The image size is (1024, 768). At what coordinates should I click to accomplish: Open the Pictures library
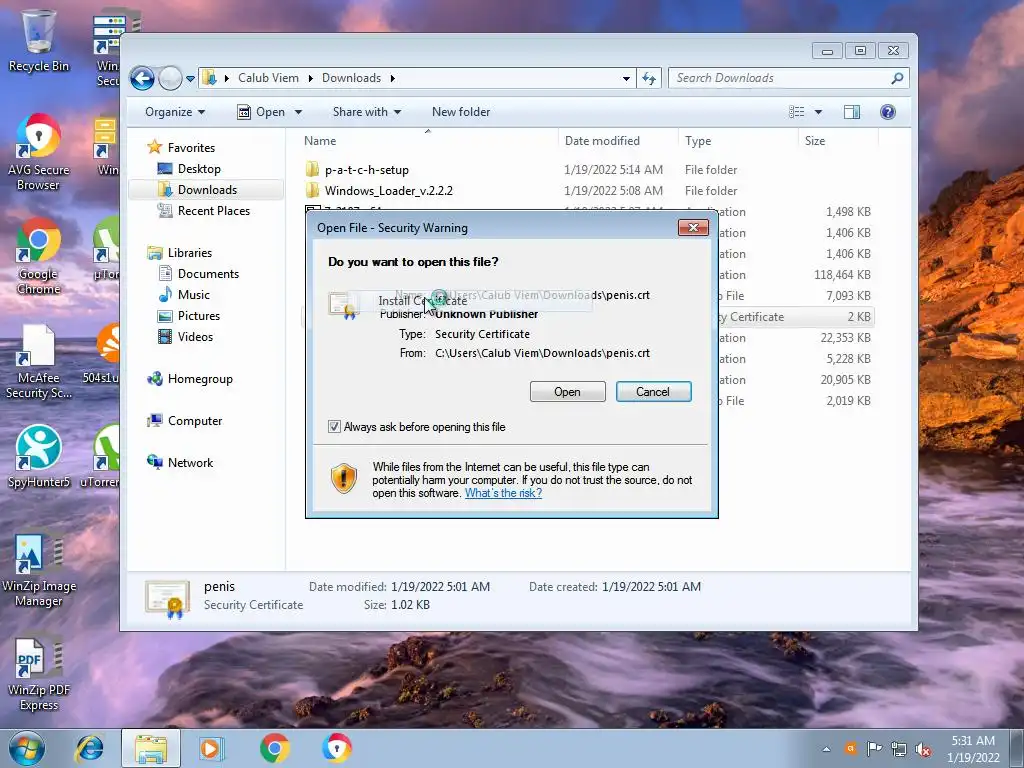coord(199,315)
